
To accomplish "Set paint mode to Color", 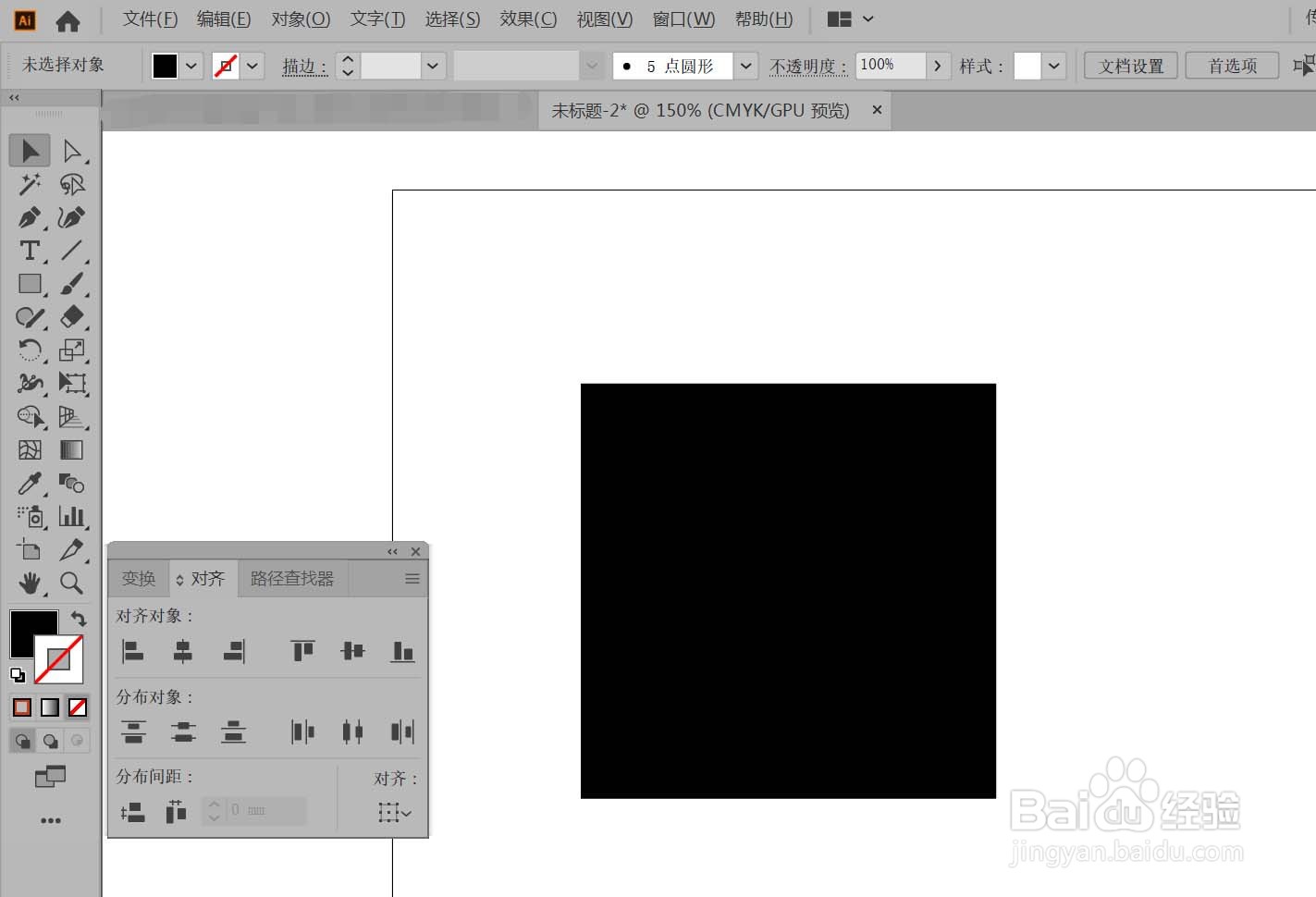I will (x=22, y=707).
